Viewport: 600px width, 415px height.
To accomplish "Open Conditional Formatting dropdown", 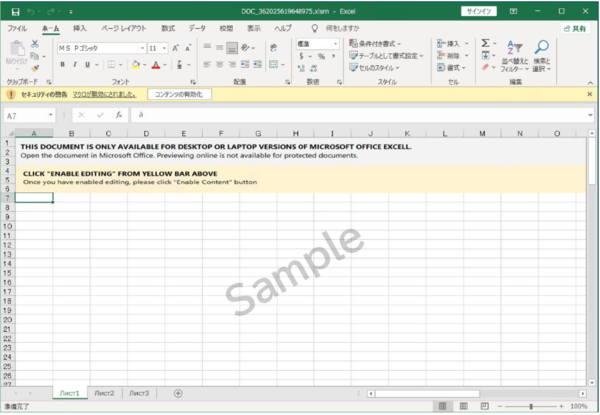I will click(375, 44).
